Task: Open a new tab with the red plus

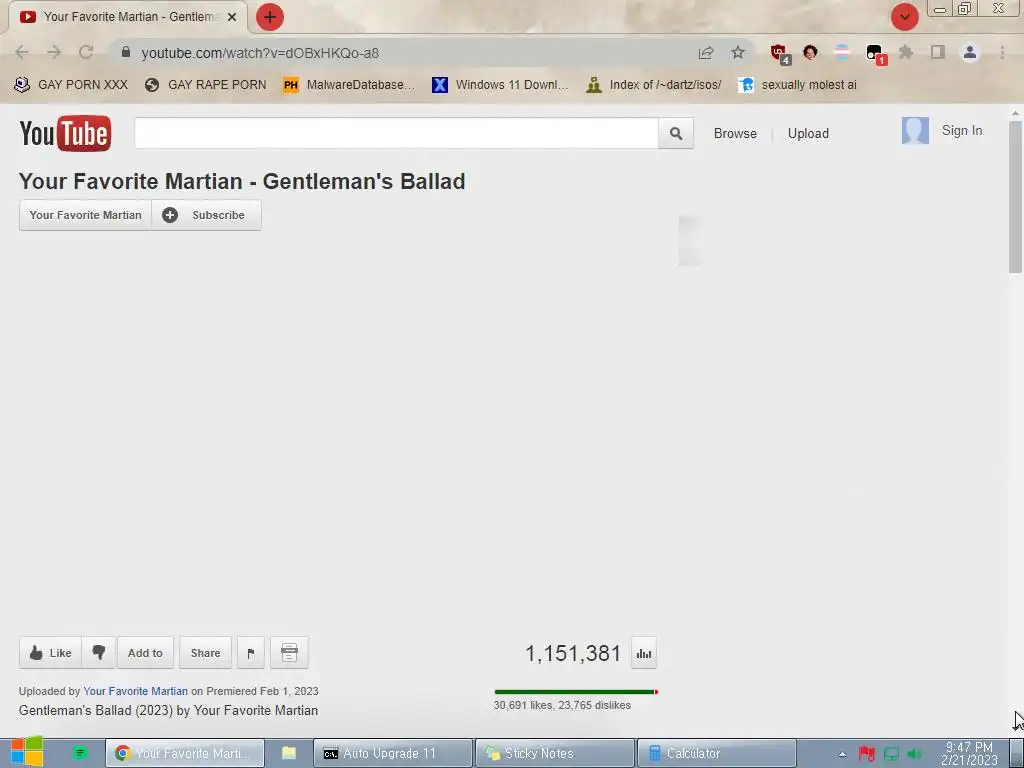Action: tap(270, 17)
